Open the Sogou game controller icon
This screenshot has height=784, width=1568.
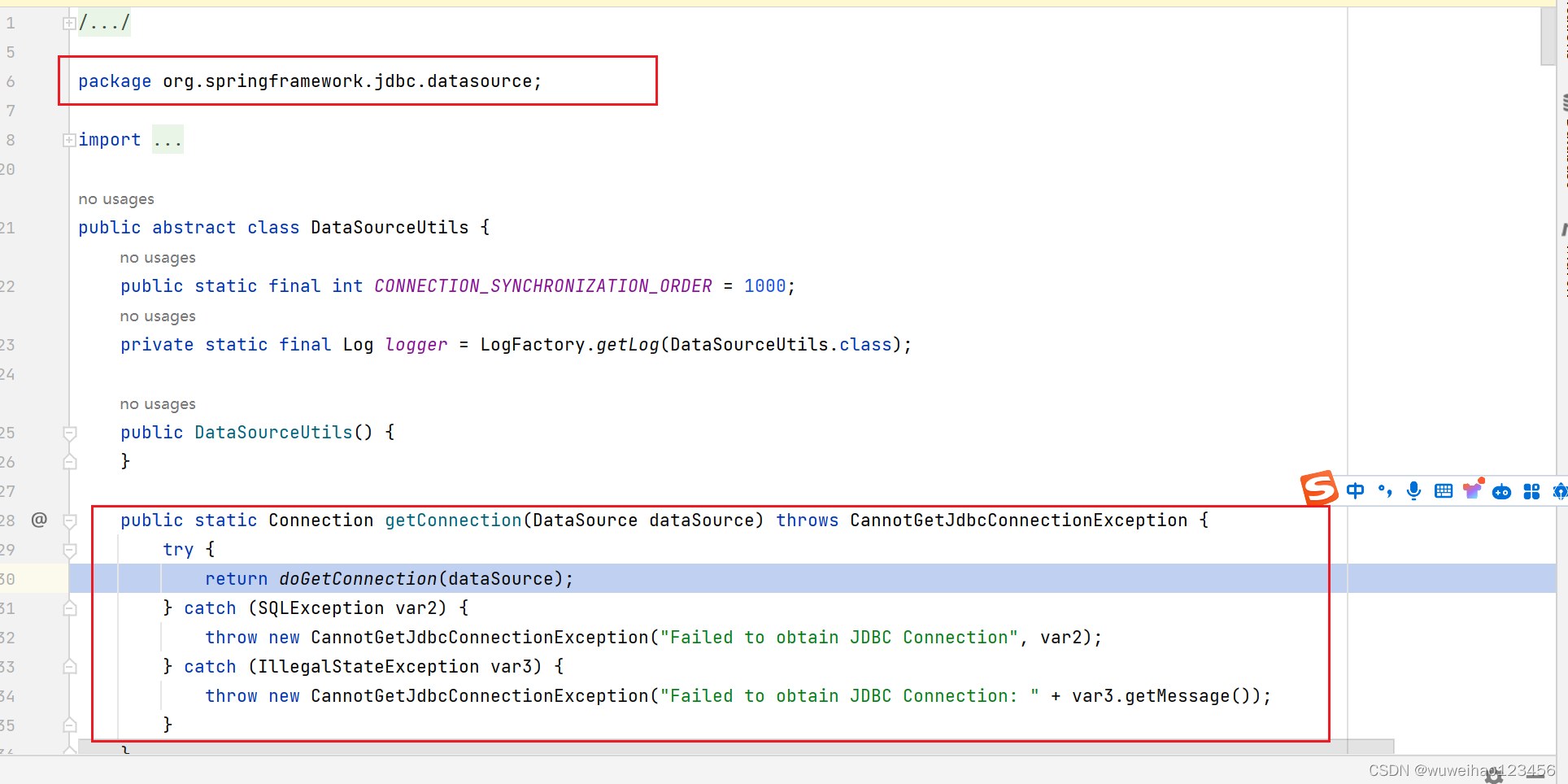[x=1502, y=491]
